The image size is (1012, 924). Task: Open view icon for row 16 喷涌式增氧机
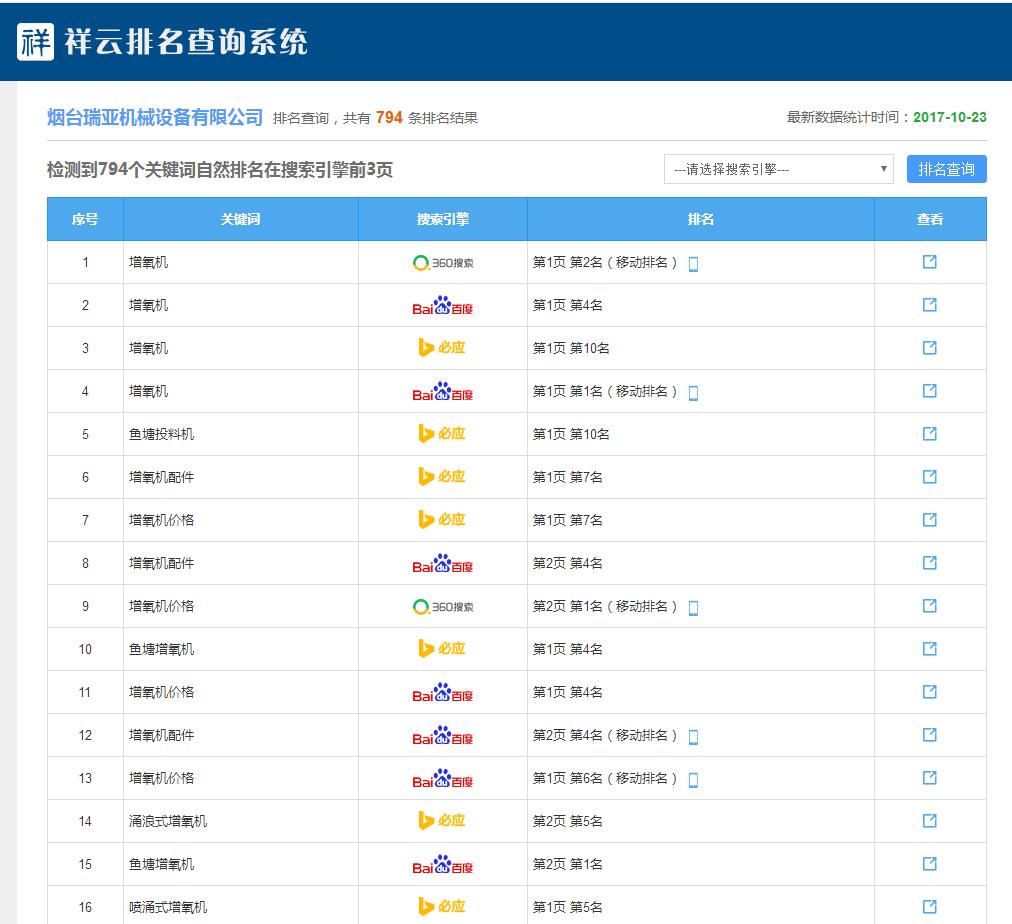929,907
